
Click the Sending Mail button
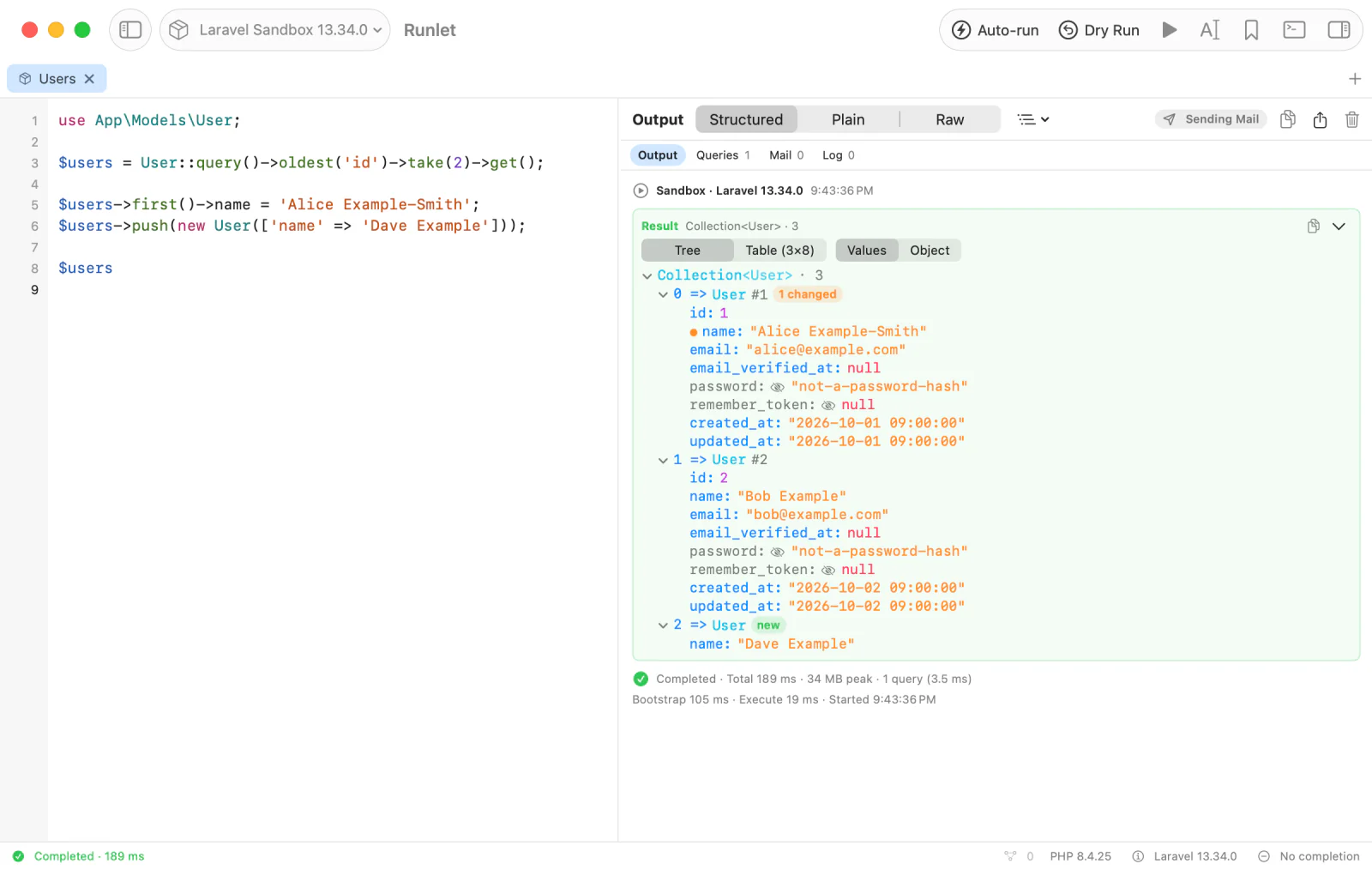[x=1211, y=119]
